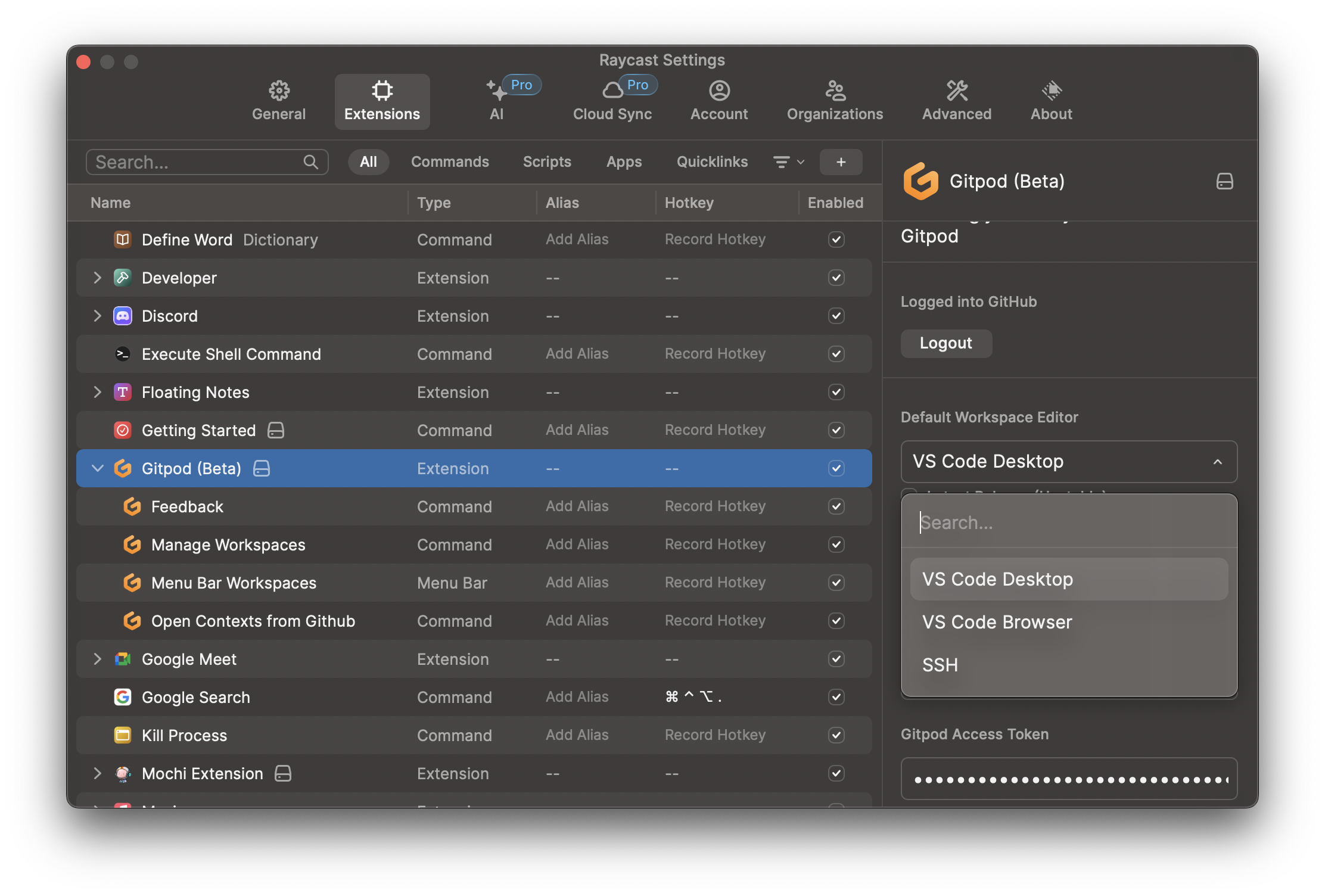
Task: Log out of GitHub
Action: (x=946, y=343)
